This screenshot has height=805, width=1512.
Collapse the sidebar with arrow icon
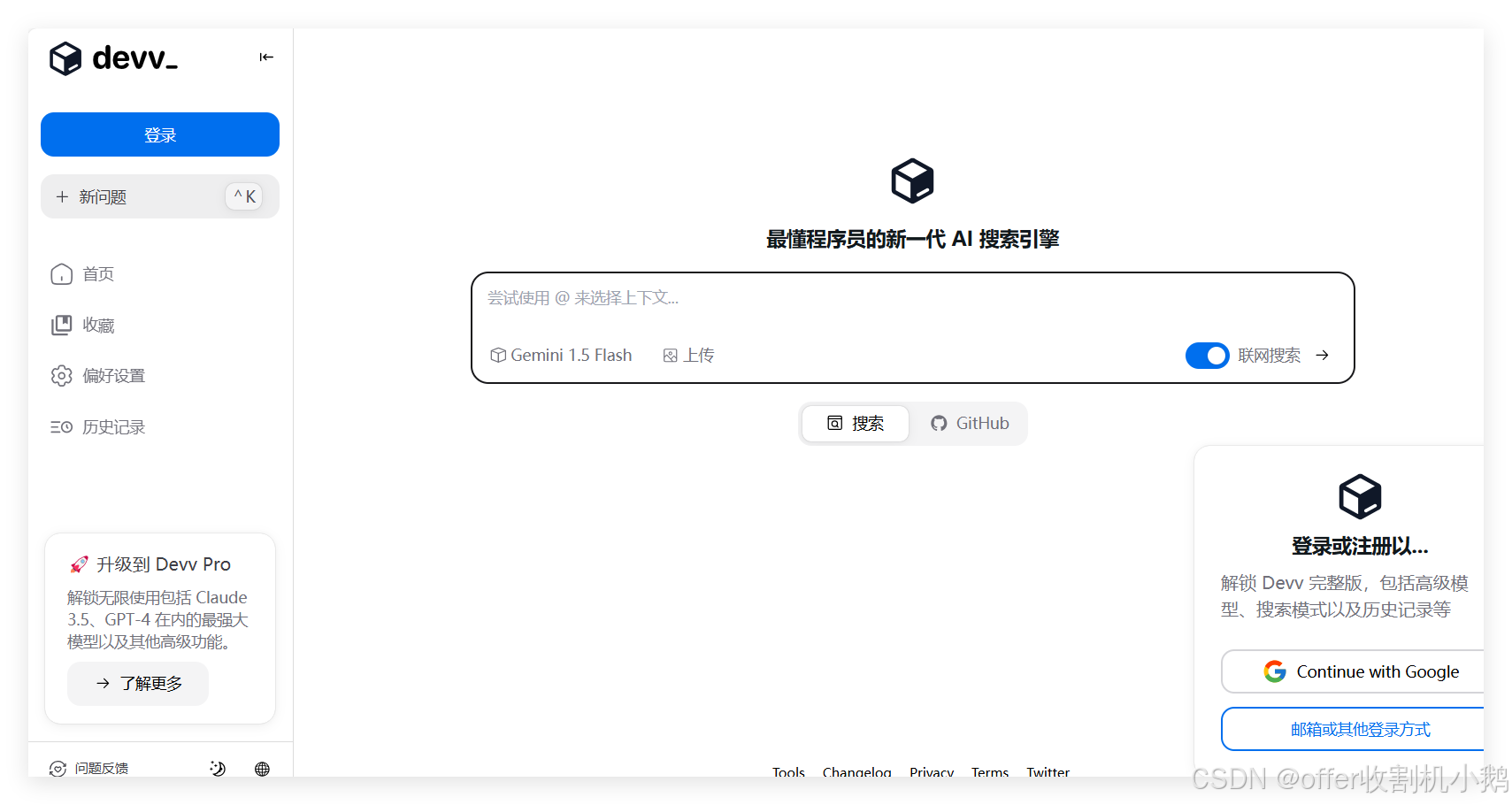pyautogui.click(x=266, y=57)
